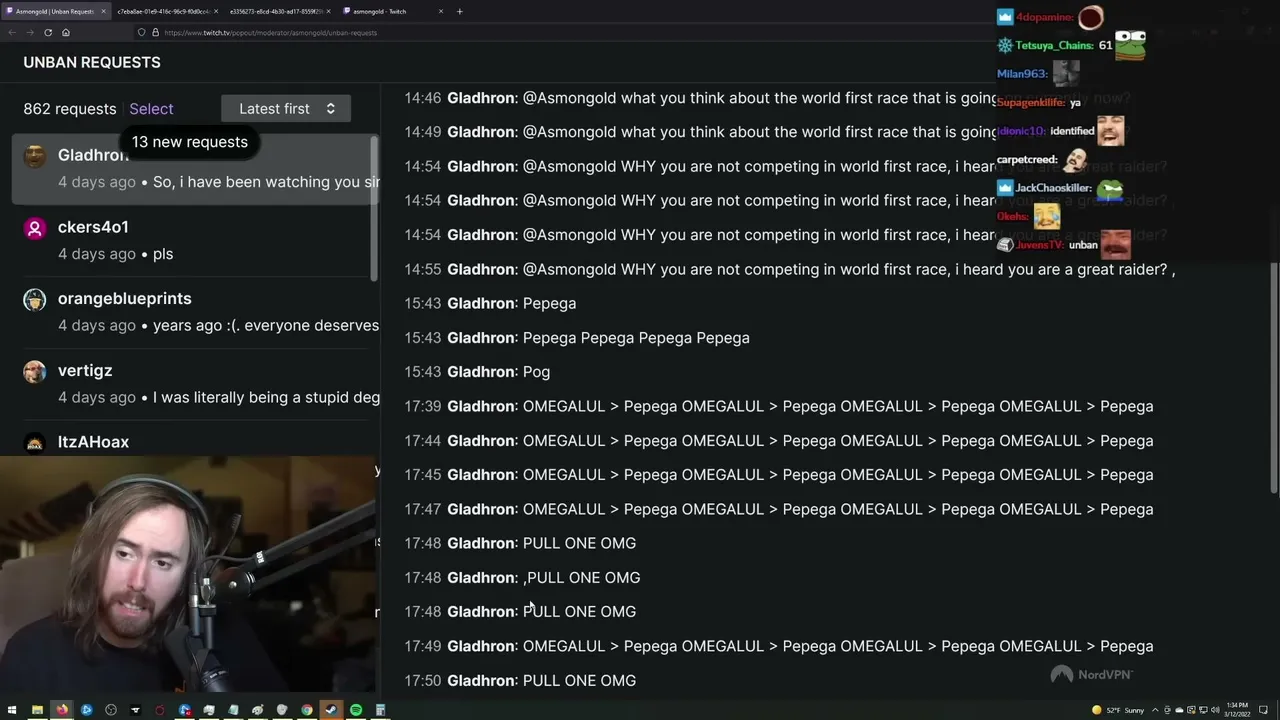Click the request list scrollbar
Screen dimensions: 1280x720
tap(374, 210)
